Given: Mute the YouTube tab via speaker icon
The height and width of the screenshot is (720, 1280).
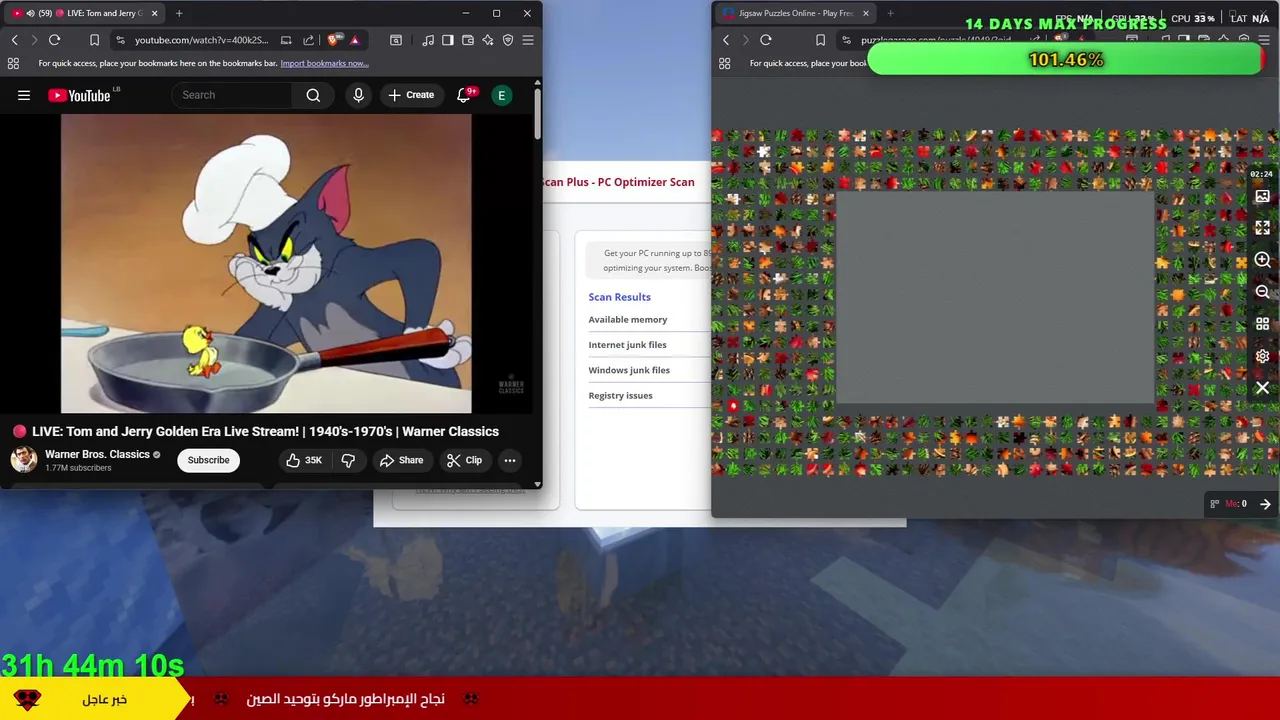Looking at the screenshot, I should 30,13.
